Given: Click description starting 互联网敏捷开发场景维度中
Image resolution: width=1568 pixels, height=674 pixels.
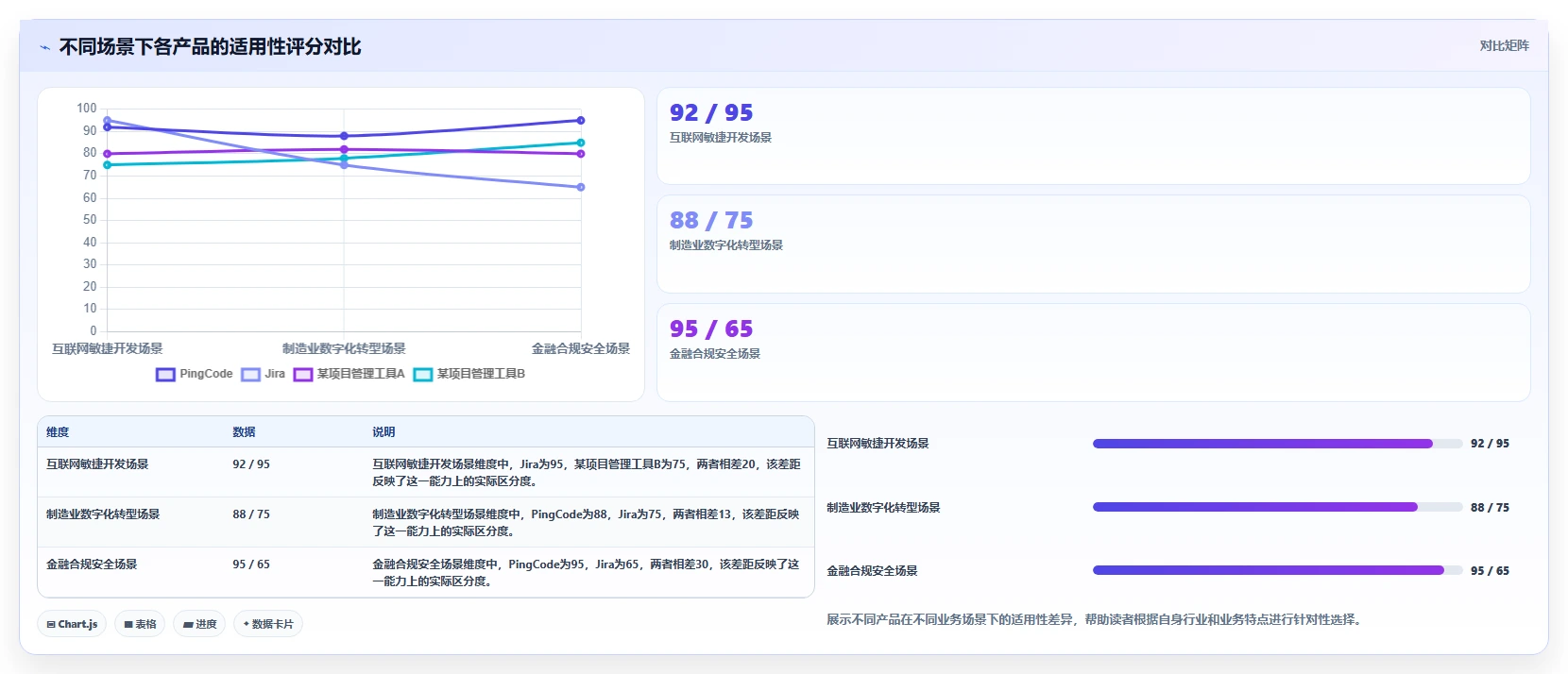Looking at the screenshot, I should [x=587, y=473].
